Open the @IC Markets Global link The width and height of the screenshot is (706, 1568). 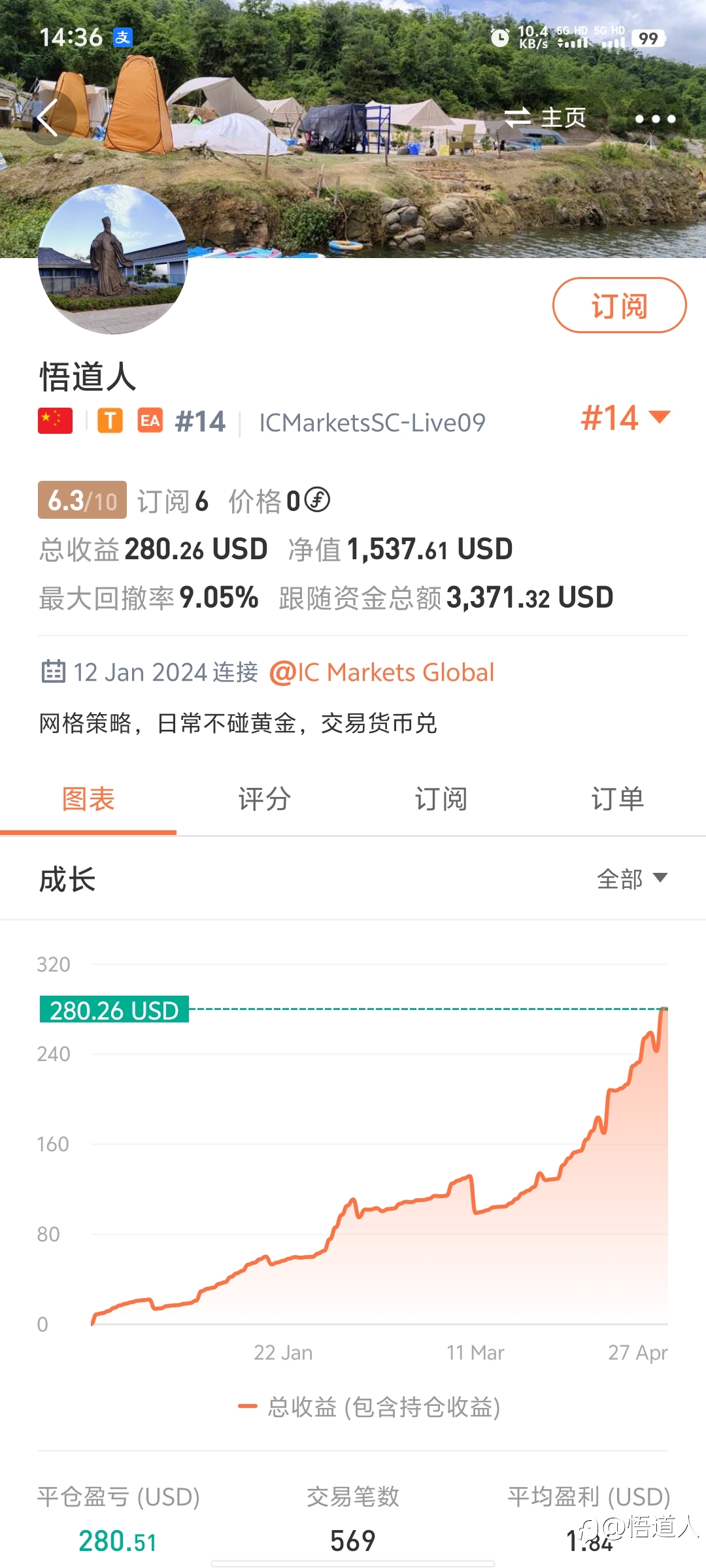[382, 672]
